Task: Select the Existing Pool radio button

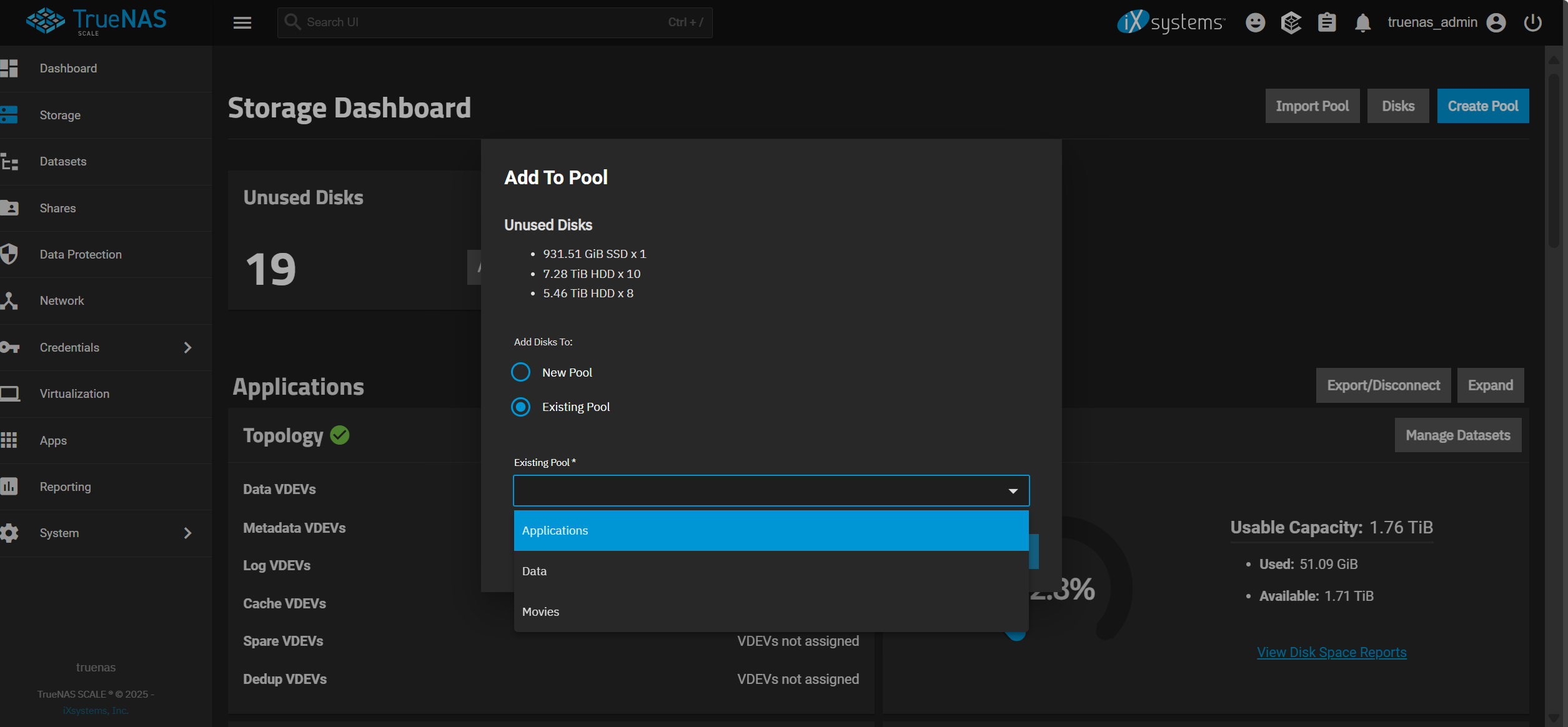Action: pyautogui.click(x=520, y=407)
